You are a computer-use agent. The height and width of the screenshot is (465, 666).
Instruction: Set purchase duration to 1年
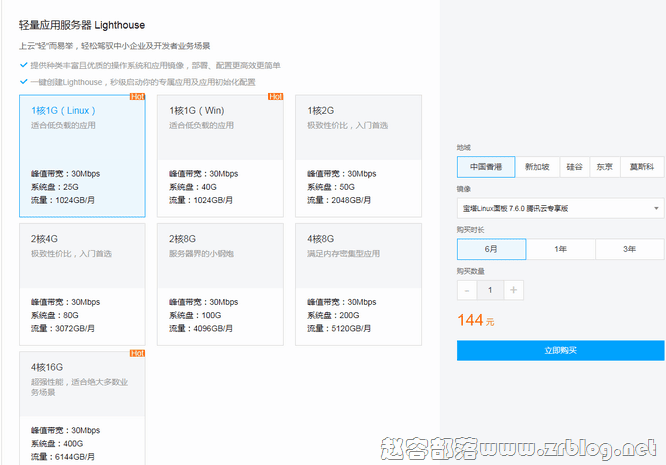tap(561, 249)
